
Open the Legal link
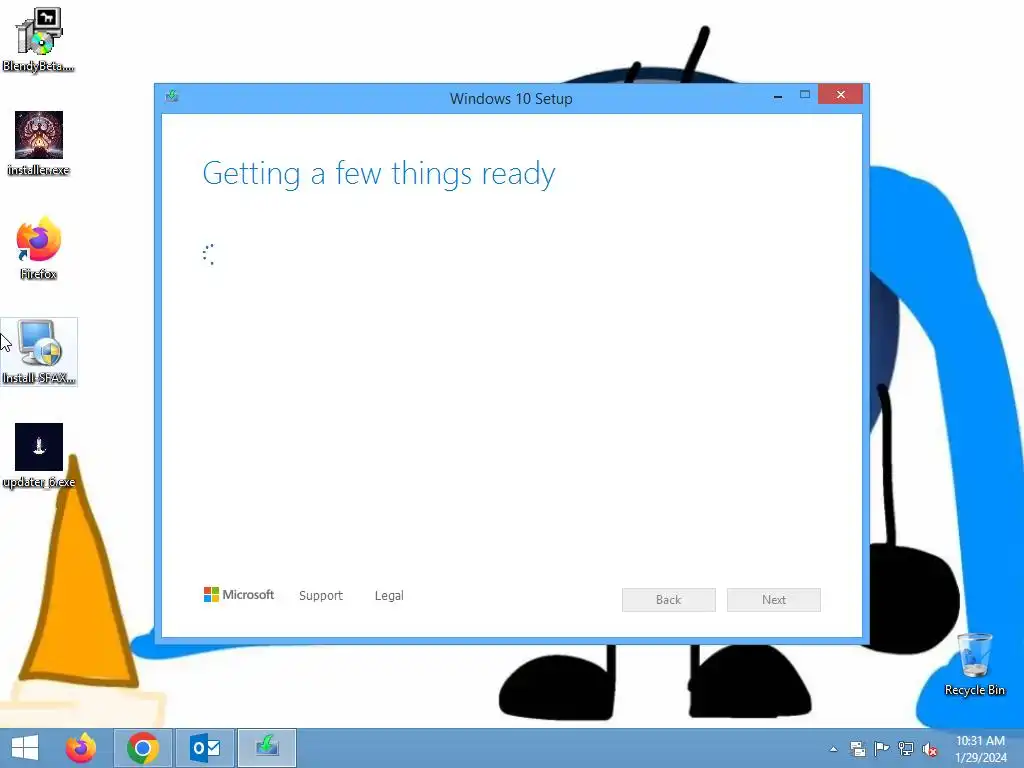point(389,596)
